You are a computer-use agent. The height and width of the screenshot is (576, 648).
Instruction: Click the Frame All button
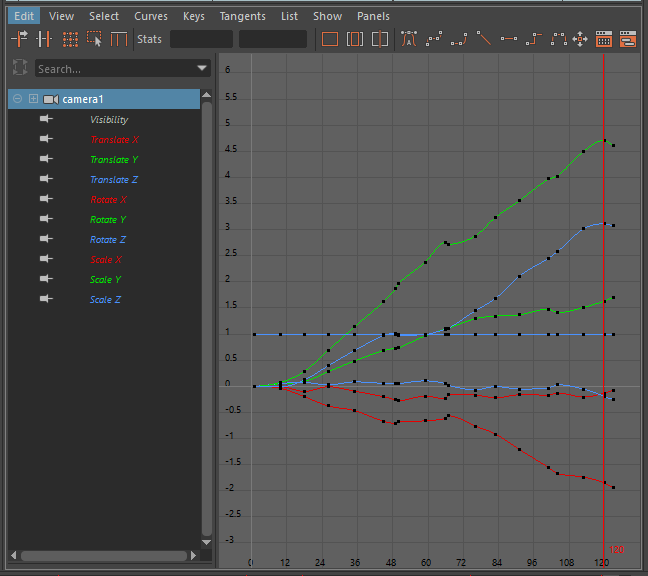tap(330, 39)
